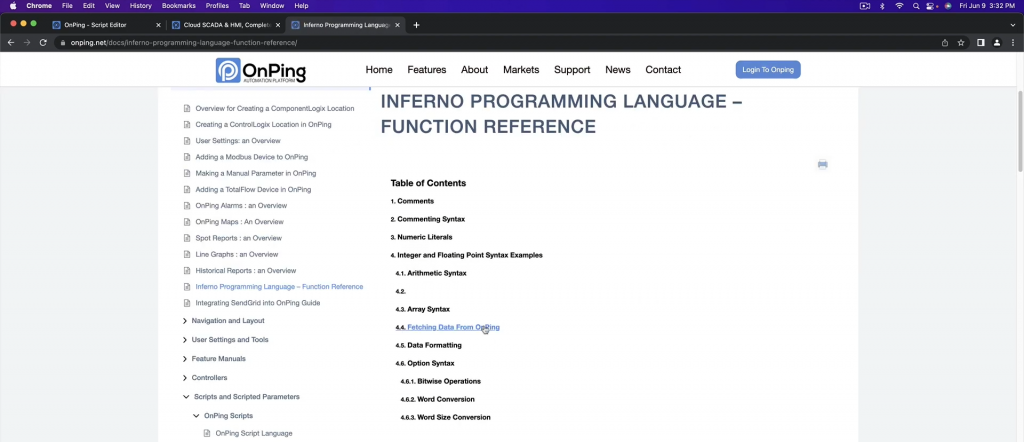The image size is (1024, 442).
Task: Click the date and time in menu bar
Action: point(987,6)
